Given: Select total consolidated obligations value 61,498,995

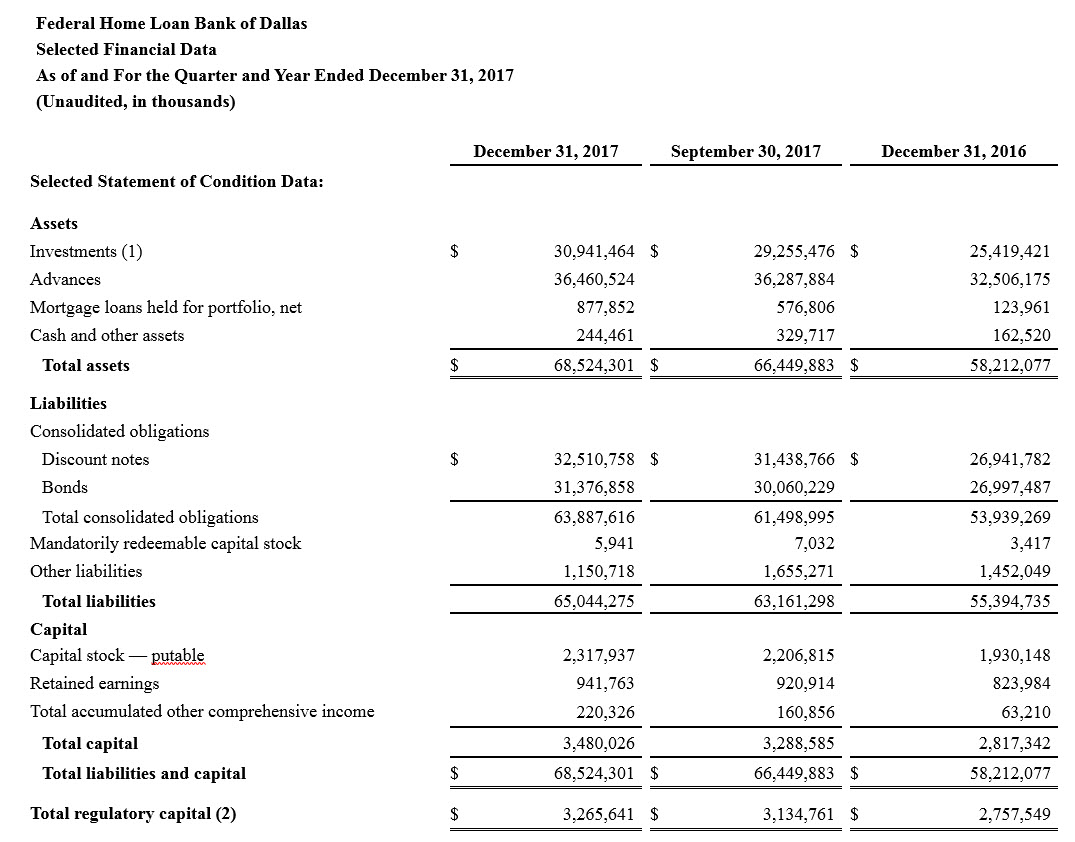Looking at the screenshot, I should coord(795,518).
